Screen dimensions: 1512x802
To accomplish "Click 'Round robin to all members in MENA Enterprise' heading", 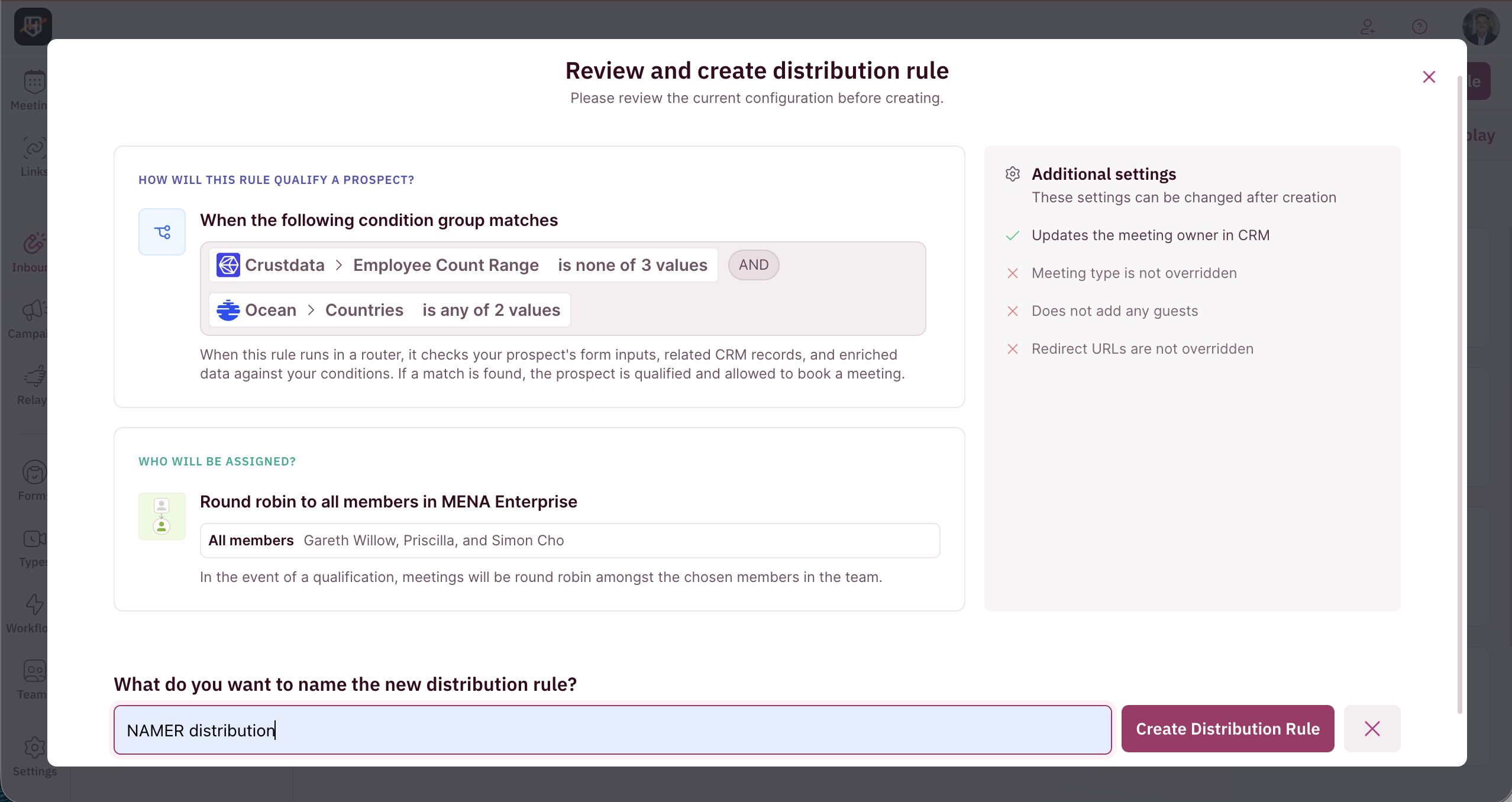I will (x=389, y=502).
